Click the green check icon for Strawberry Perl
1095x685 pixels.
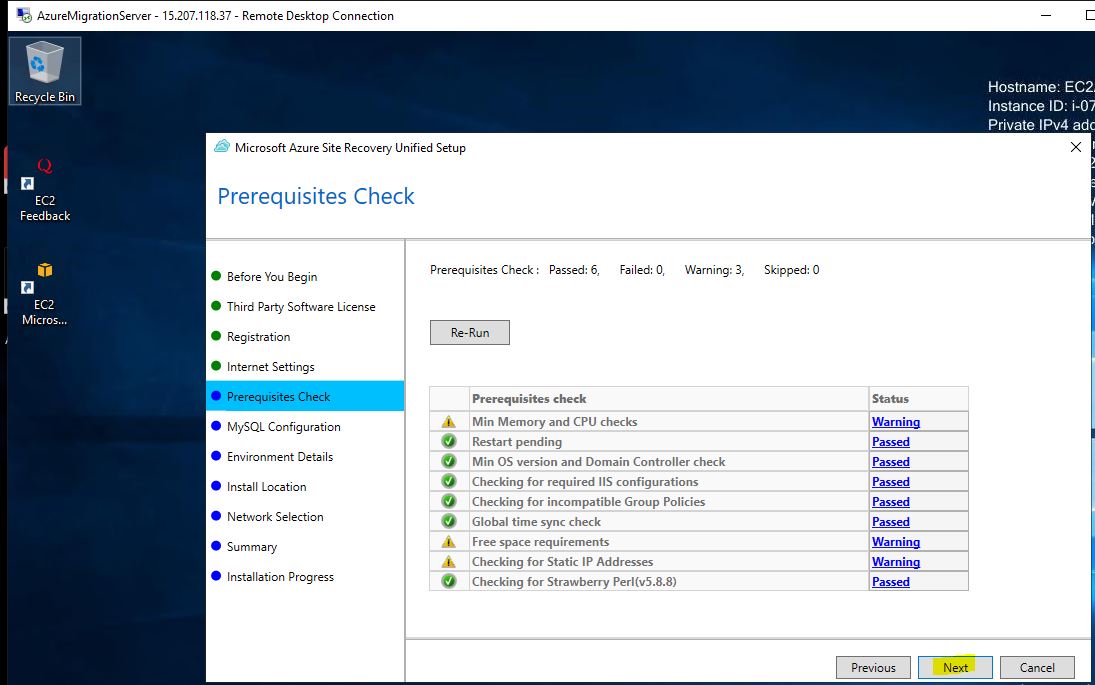coord(449,582)
